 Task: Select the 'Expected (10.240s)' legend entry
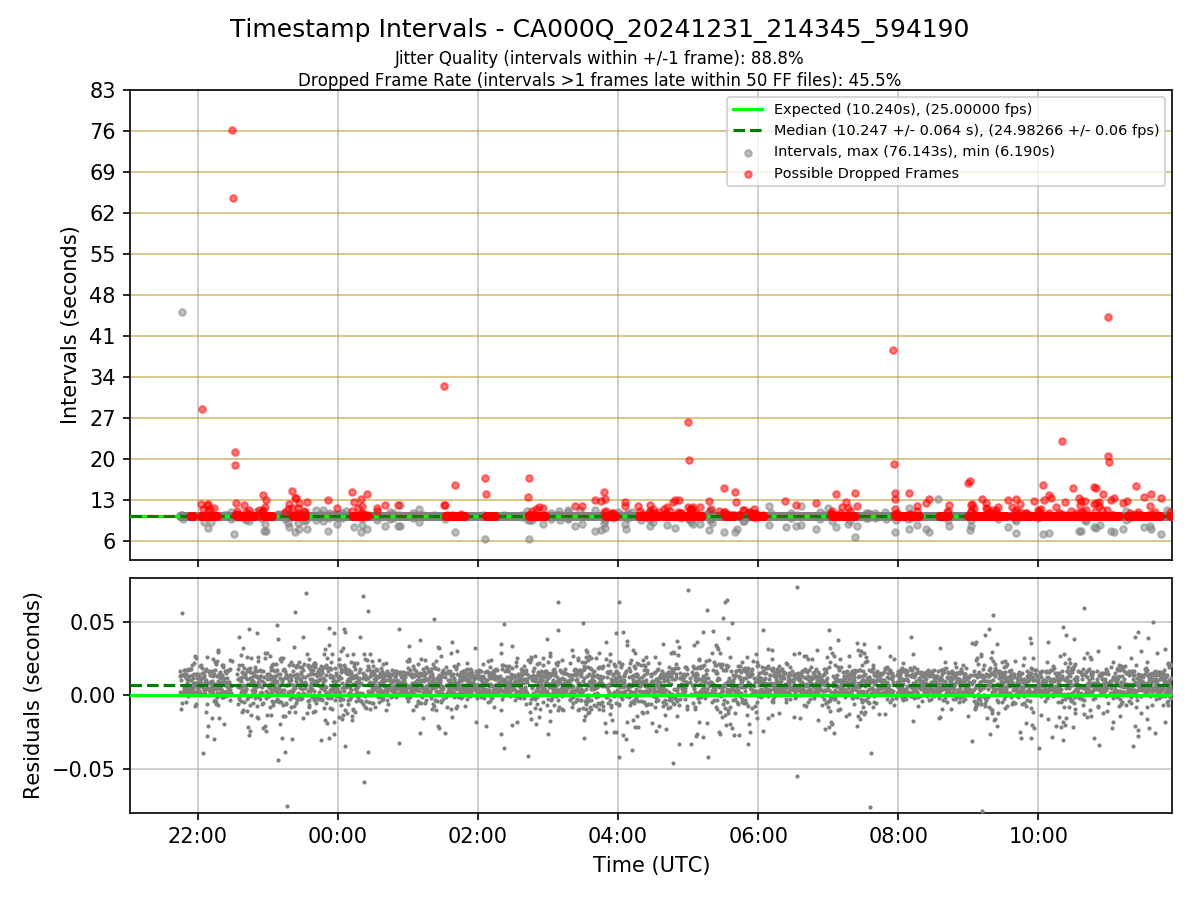[x=903, y=109]
